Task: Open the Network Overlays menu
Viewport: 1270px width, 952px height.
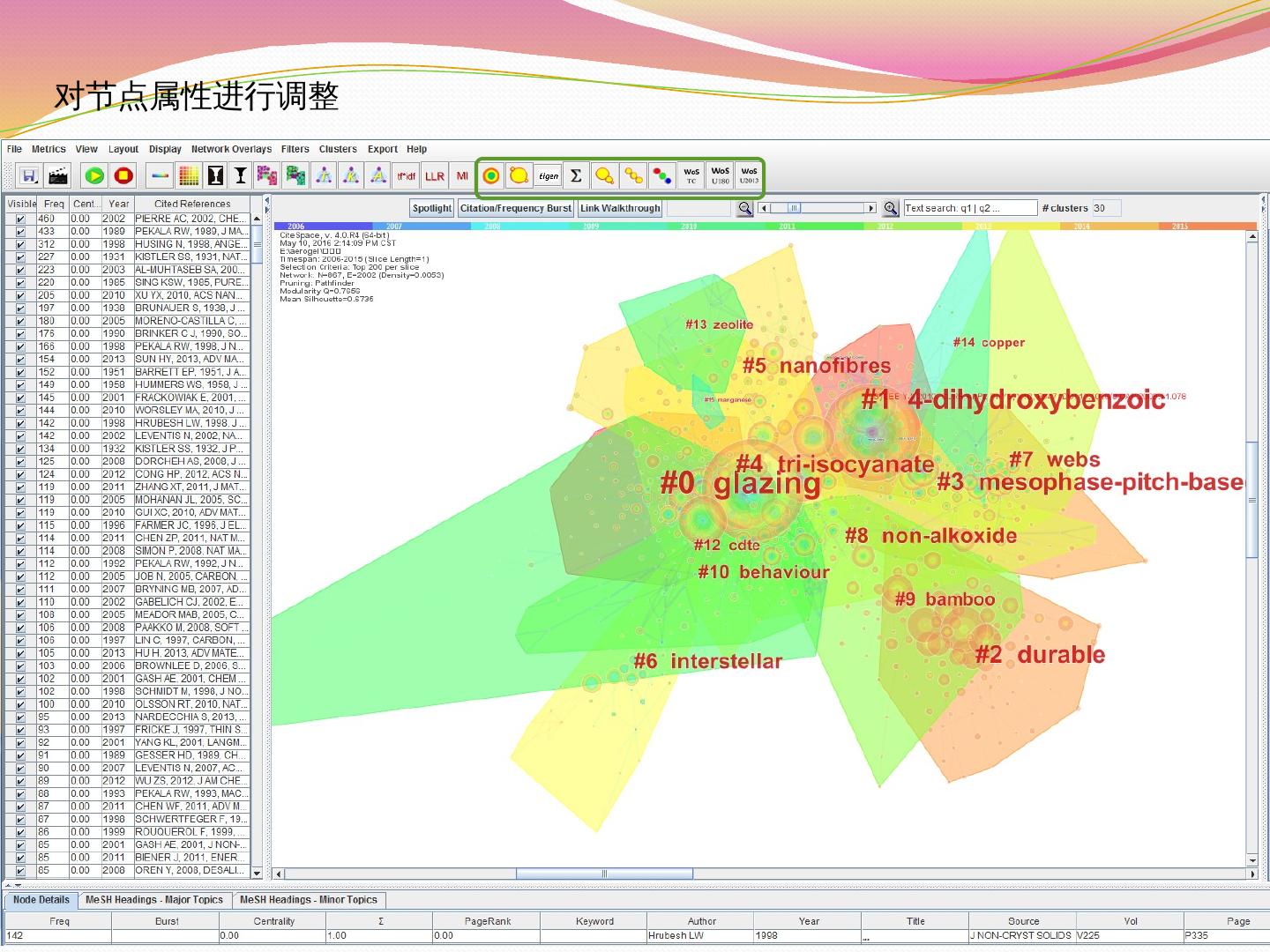Action: click(x=231, y=149)
